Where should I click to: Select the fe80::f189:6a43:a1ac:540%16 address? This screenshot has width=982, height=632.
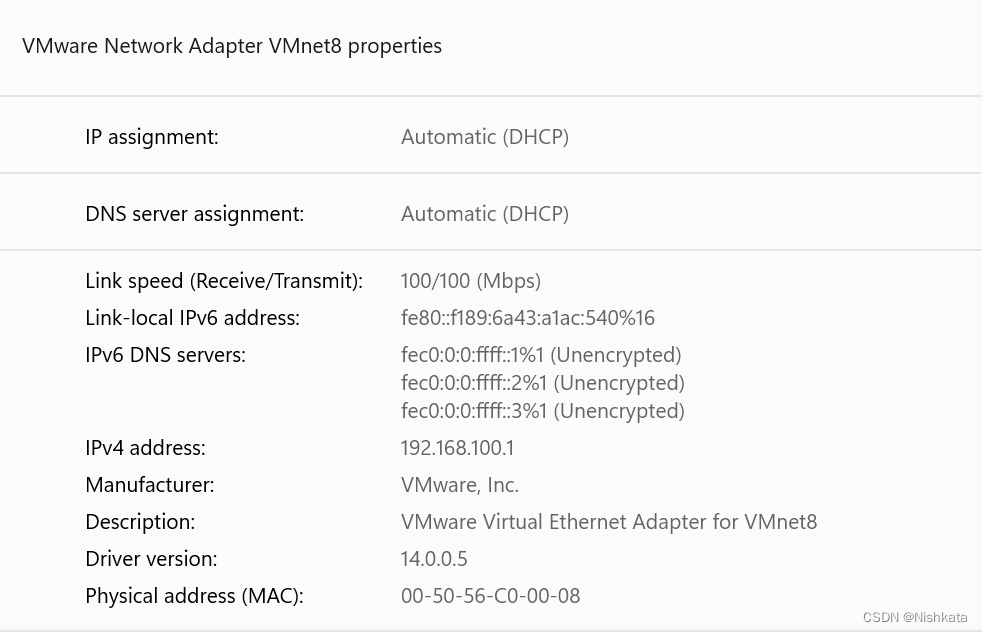point(528,317)
